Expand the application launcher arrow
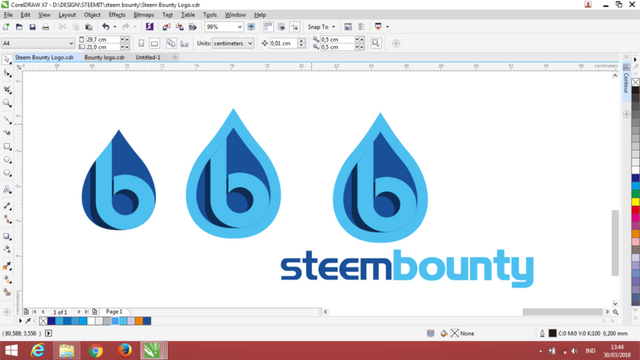 click(x=387, y=27)
